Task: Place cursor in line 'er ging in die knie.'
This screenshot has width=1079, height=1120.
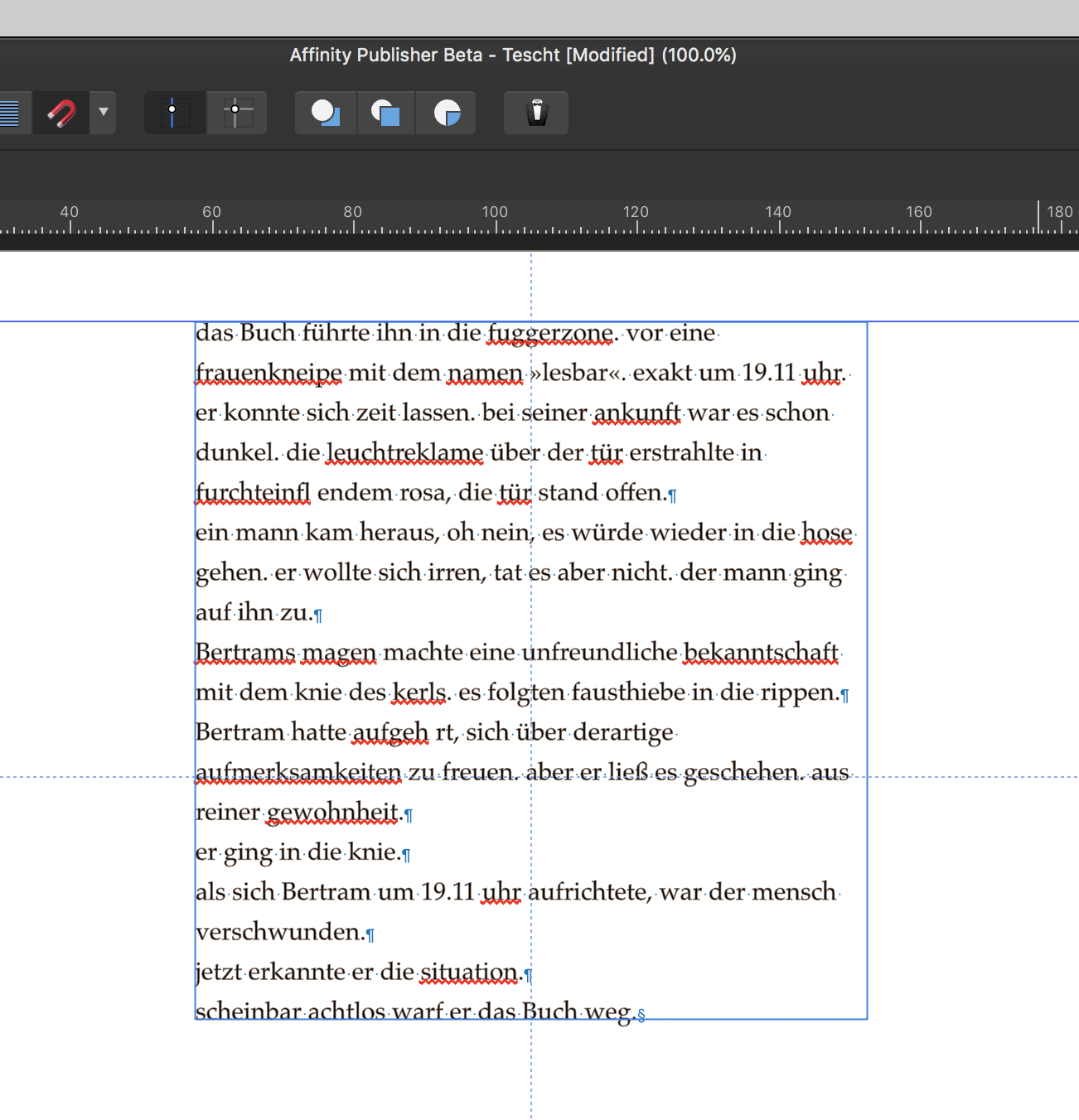Action: (298, 852)
